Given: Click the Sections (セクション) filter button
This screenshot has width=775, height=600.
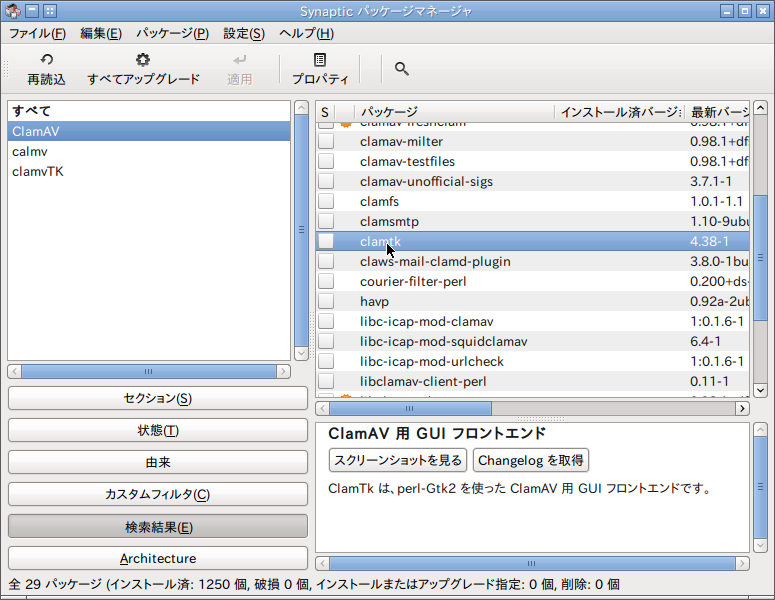Looking at the screenshot, I should pos(158,398).
